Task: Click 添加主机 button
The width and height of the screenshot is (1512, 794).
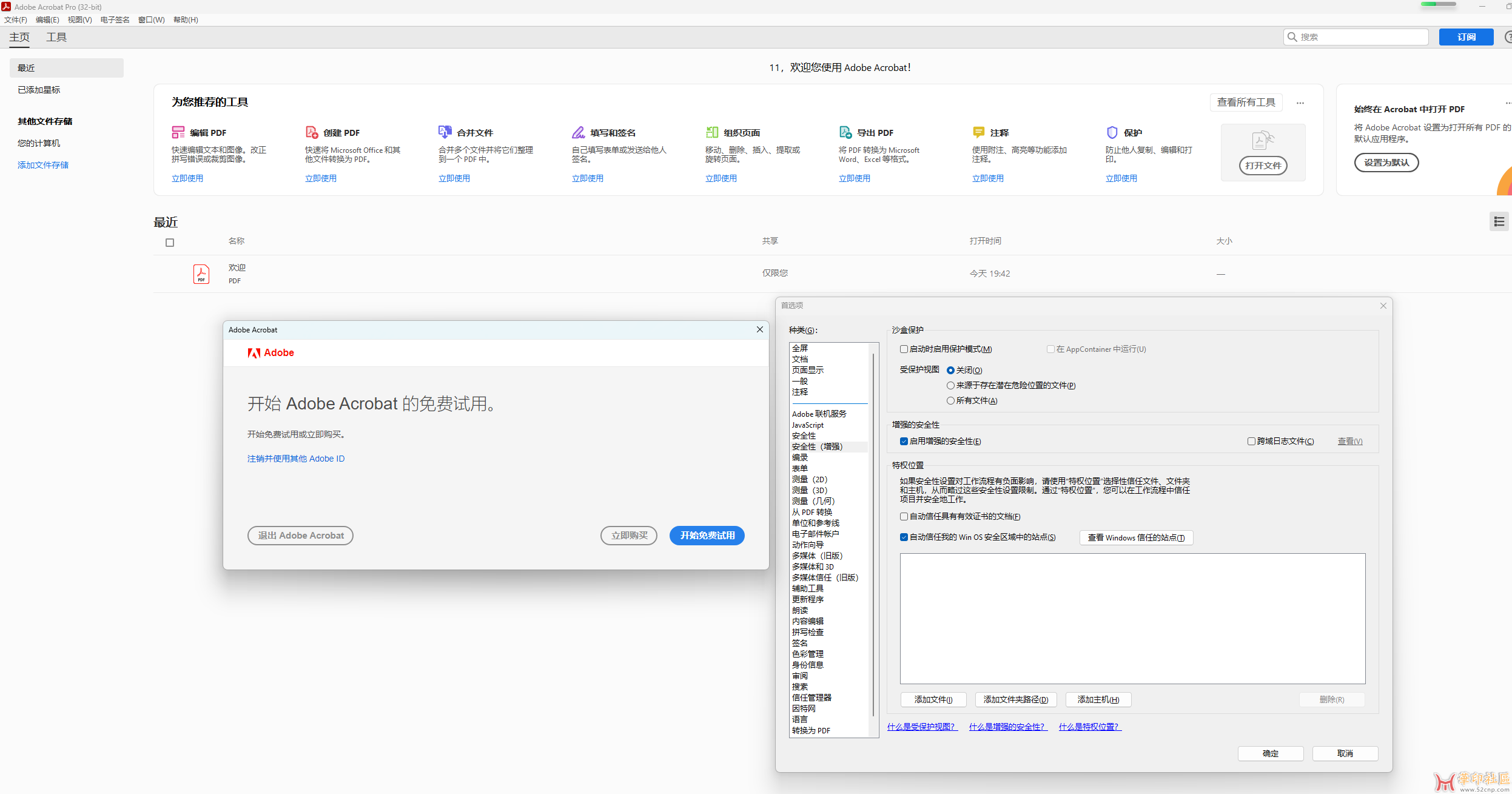Action: coord(1098,700)
